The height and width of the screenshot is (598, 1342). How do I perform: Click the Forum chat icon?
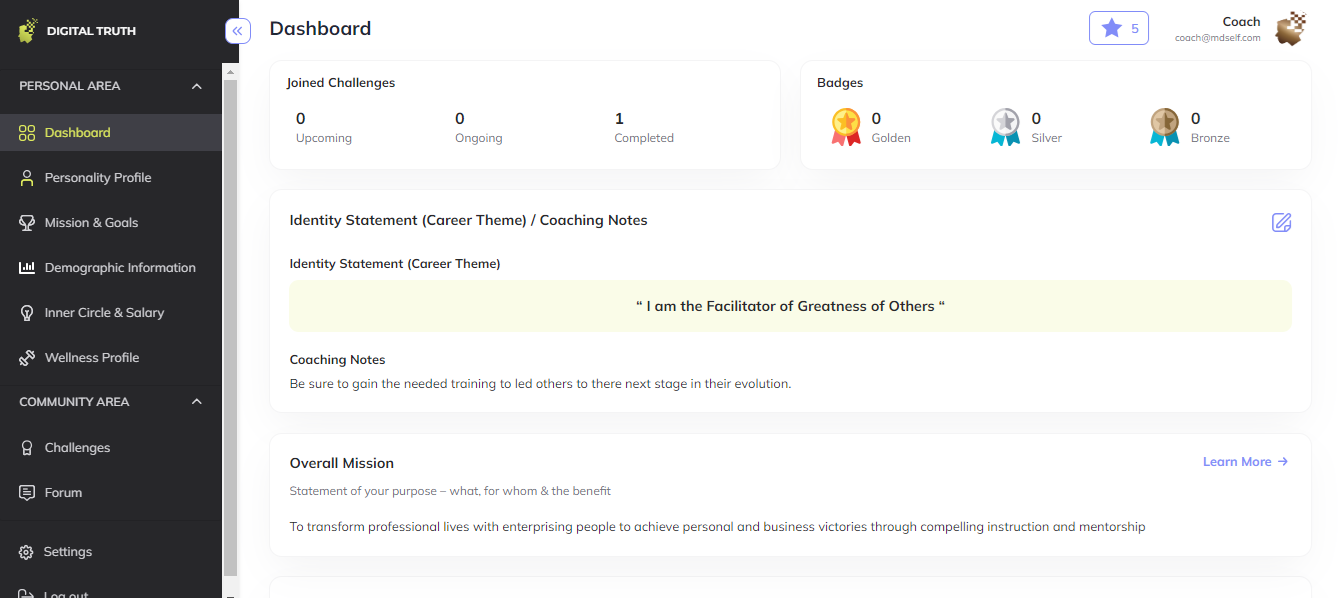[27, 493]
